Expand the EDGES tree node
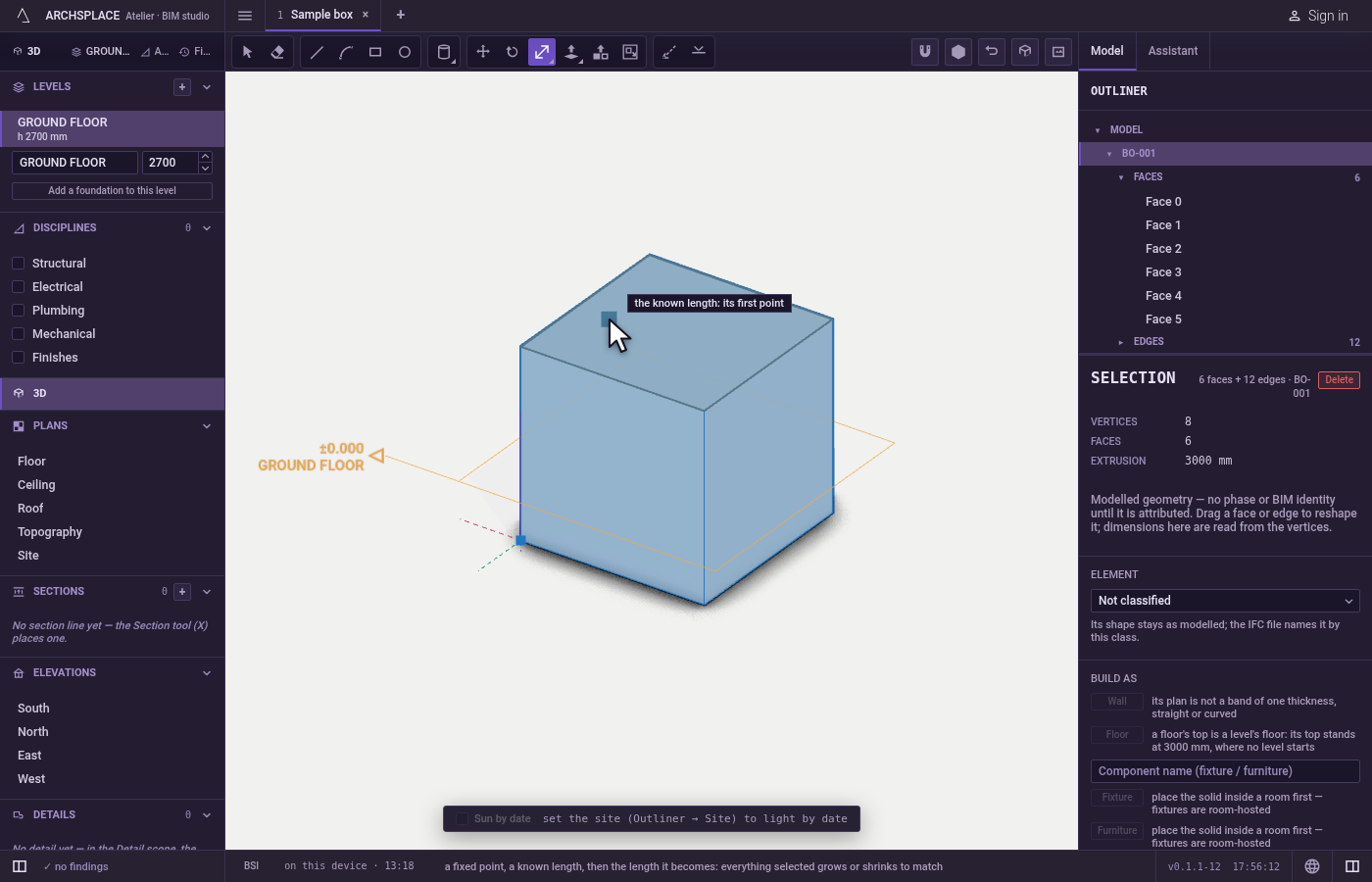Image resolution: width=1372 pixels, height=882 pixels. tap(1121, 342)
